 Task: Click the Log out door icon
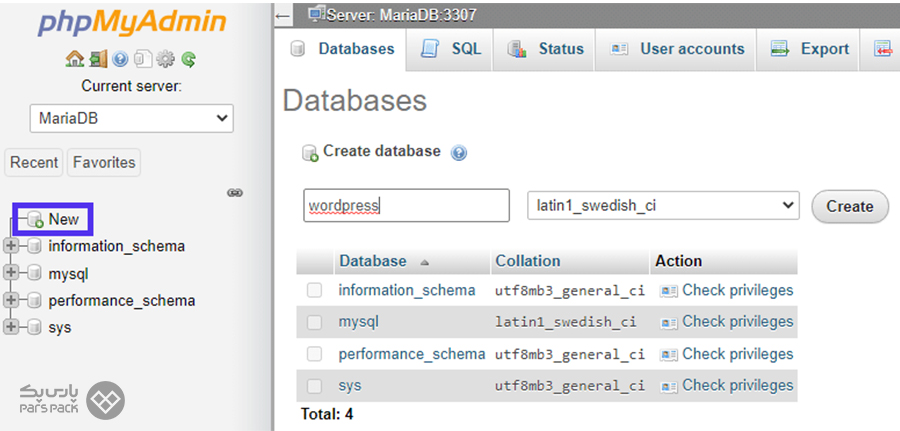98,59
